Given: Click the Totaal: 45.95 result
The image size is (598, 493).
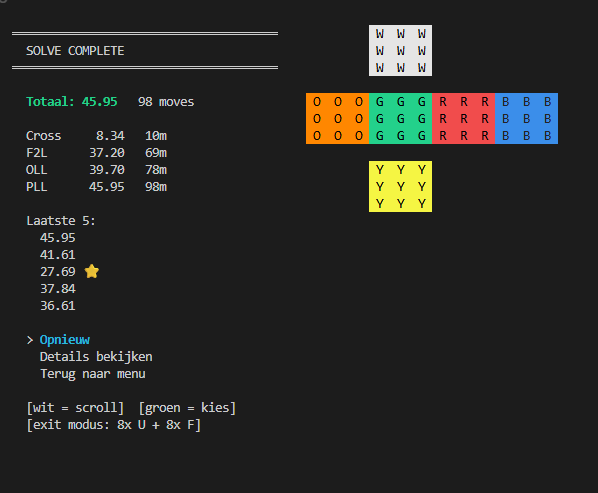Looking at the screenshot, I should (72, 102).
